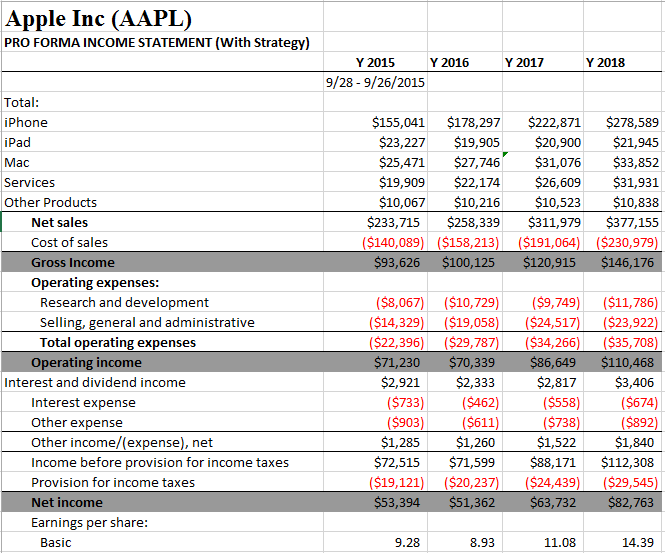Click the Provision for income taxes label
The height and width of the screenshot is (553, 665).
pyautogui.click(x=113, y=482)
